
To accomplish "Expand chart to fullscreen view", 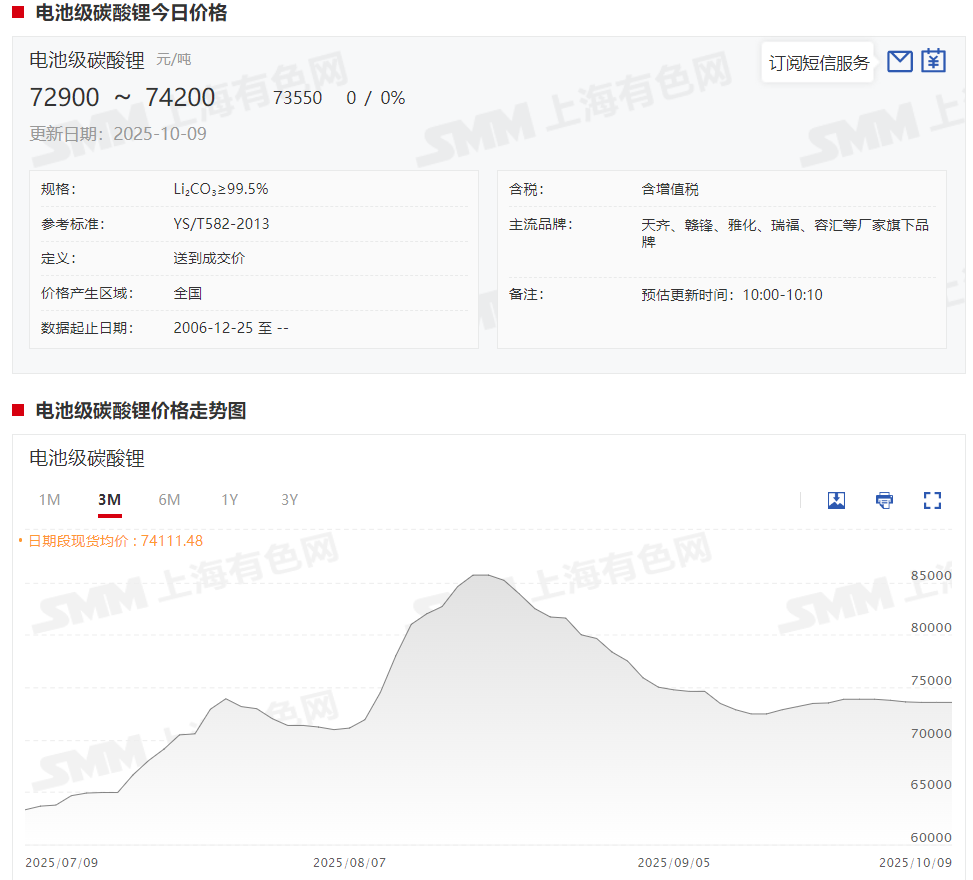I will [x=932, y=500].
